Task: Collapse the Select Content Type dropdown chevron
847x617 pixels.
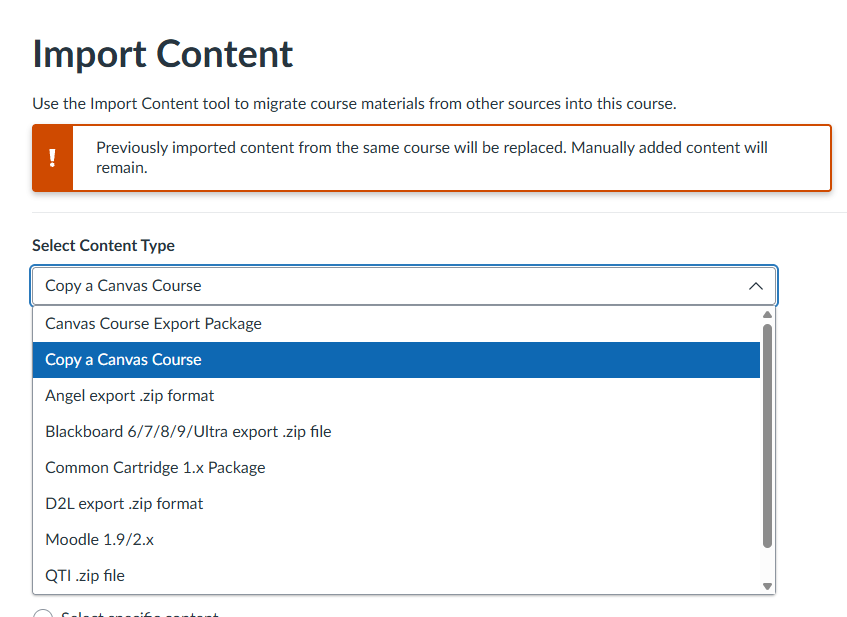Action: coord(756,286)
